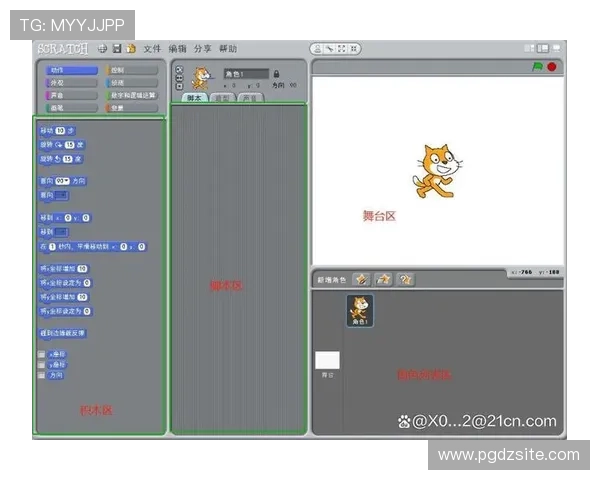600x480 pixels.
Task: Open the target dropdown in the 移到 block
Action: pos(61,231)
